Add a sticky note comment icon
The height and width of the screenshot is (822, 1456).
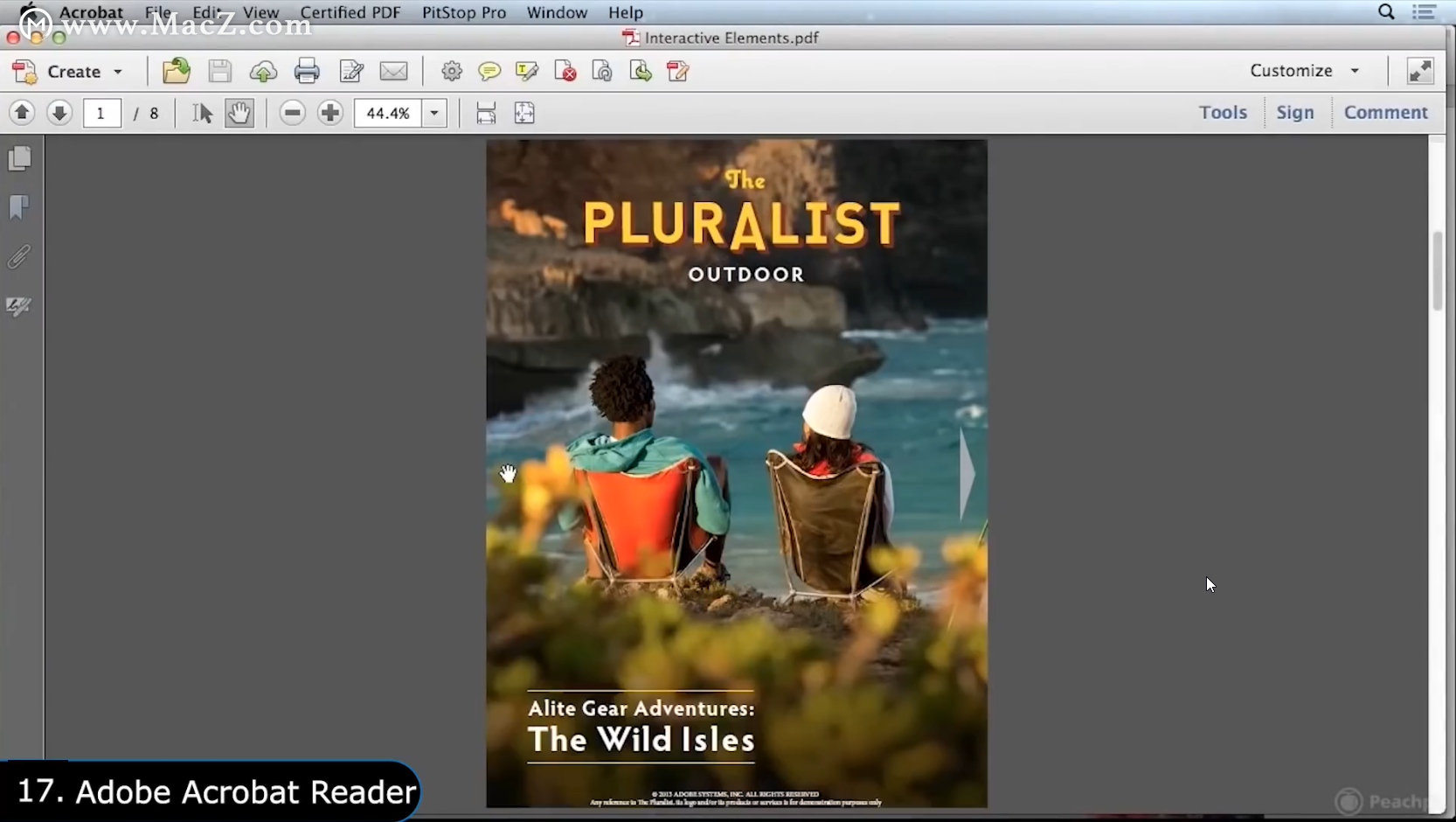click(x=489, y=71)
